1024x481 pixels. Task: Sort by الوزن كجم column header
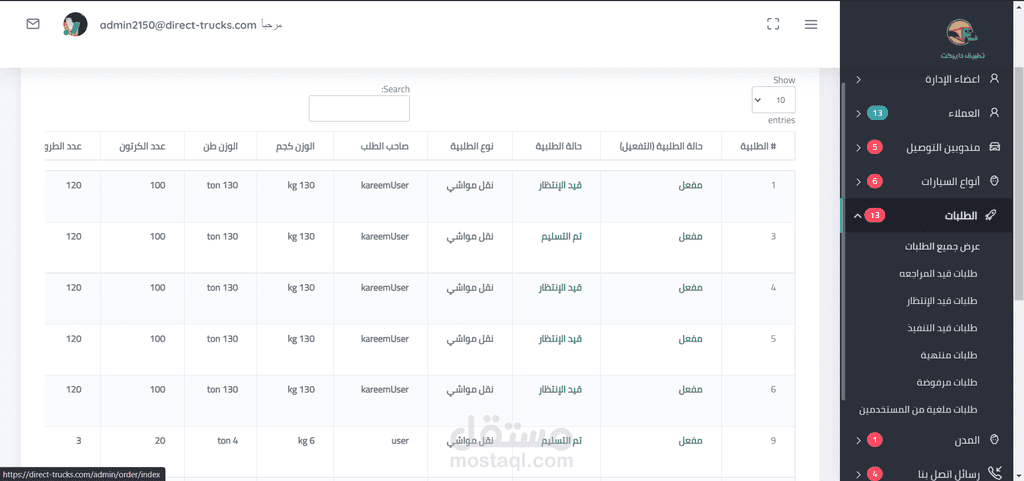[x=295, y=147]
